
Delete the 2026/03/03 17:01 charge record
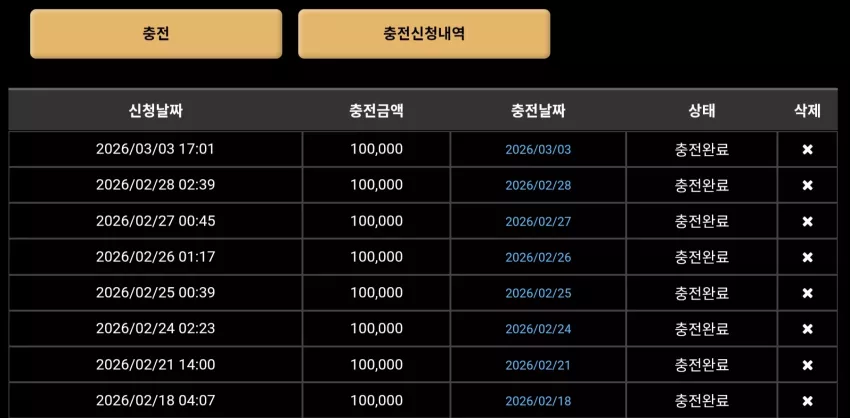pos(807,150)
